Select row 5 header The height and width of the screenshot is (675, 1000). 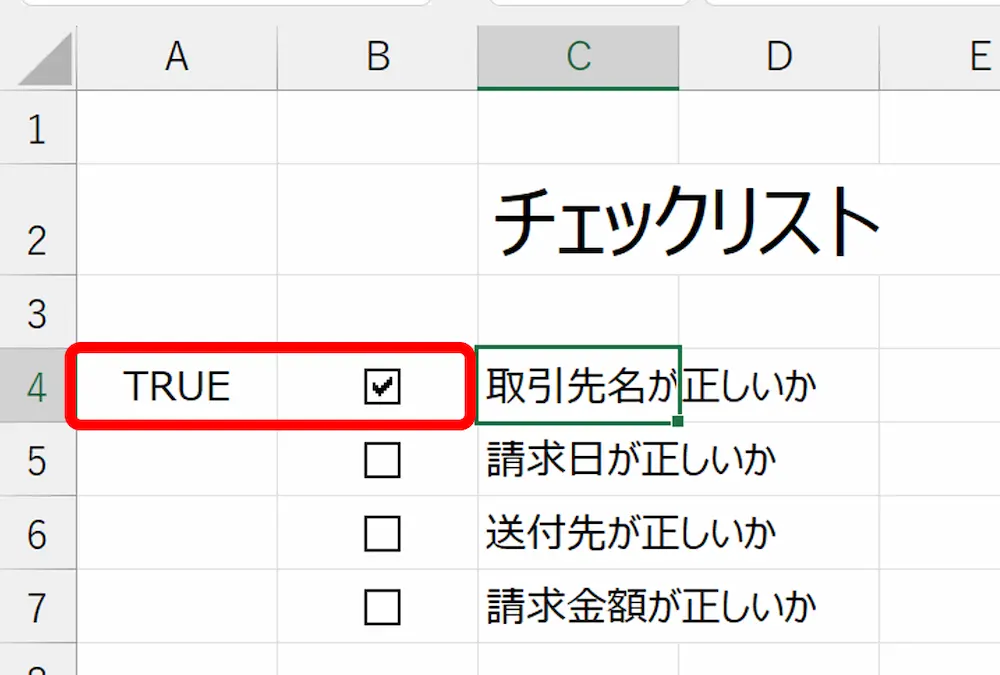(x=37, y=461)
